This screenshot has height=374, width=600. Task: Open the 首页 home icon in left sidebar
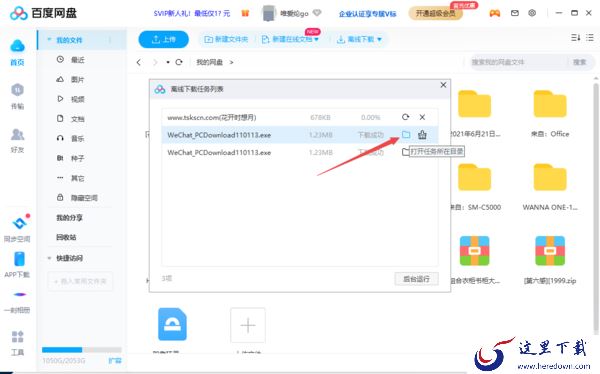click(x=17, y=47)
